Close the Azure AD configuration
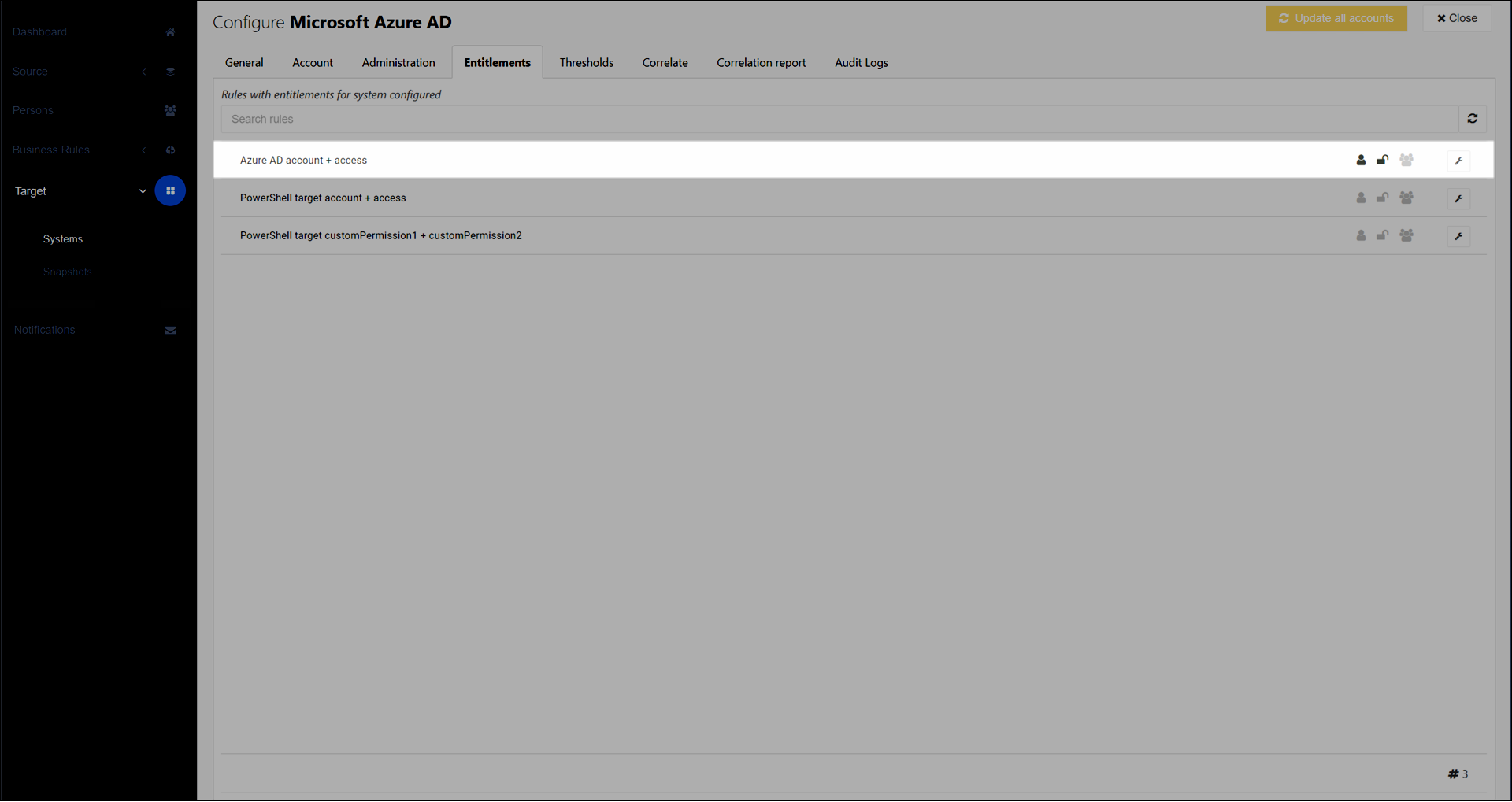The image size is (1512, 802). (x=1457, y=19)
